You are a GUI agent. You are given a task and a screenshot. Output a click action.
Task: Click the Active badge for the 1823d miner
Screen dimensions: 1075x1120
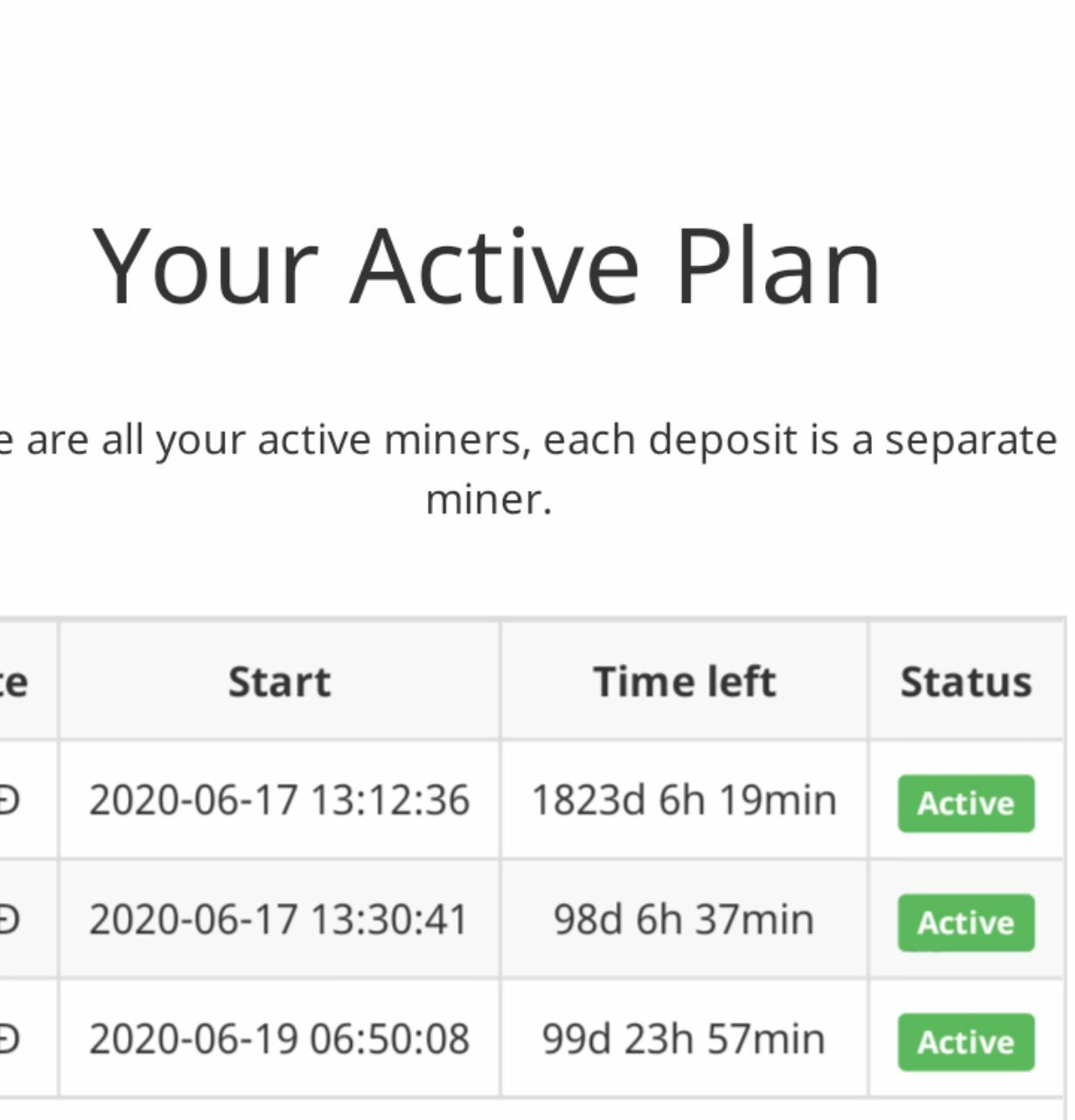click(x=966, y=803)
